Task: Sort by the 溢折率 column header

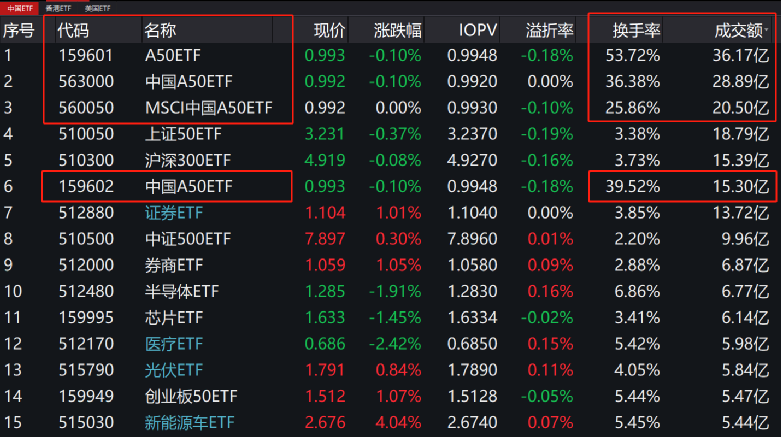Action: (x=549, y=30)
